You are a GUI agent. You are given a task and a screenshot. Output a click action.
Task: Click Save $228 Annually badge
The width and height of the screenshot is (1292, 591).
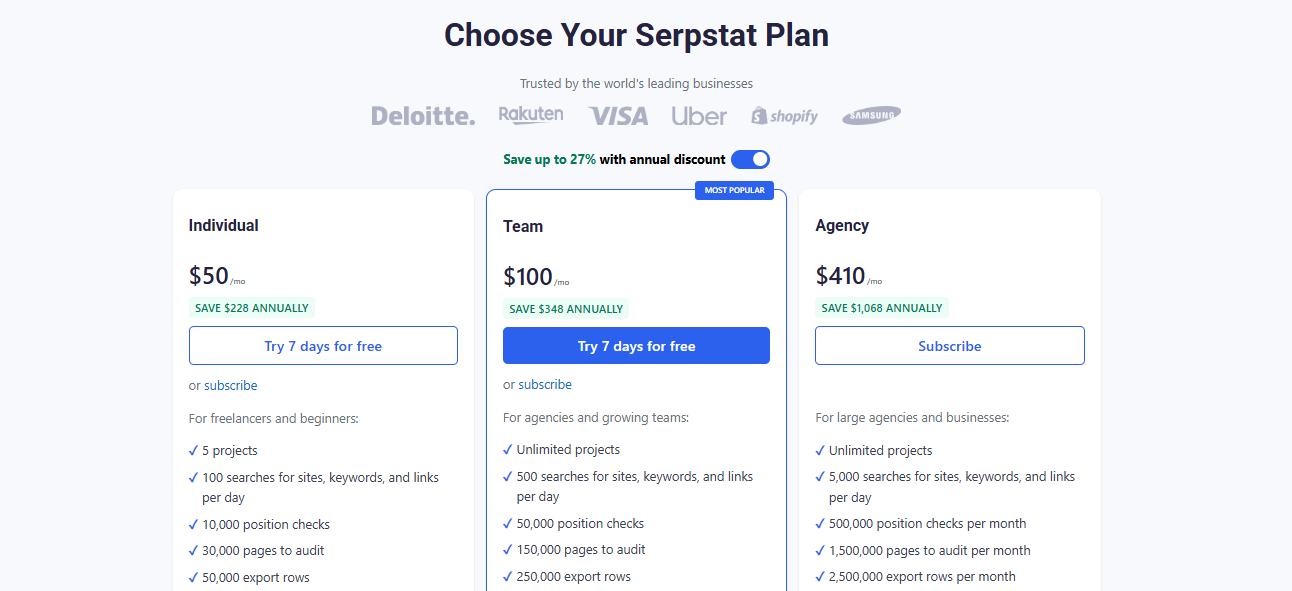click(x=252, y=308)
